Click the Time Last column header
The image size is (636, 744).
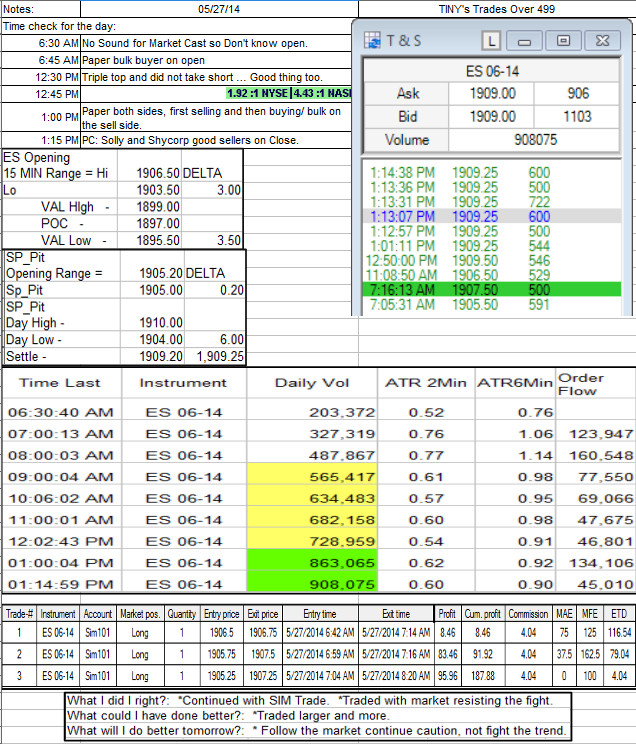tap(60, 383)
